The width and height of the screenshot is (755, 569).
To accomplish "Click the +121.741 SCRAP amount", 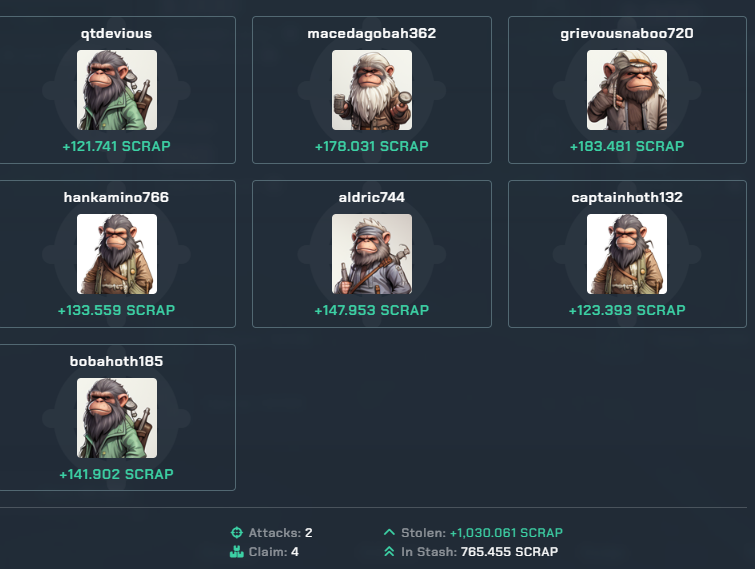I will [x=117, y=146].
